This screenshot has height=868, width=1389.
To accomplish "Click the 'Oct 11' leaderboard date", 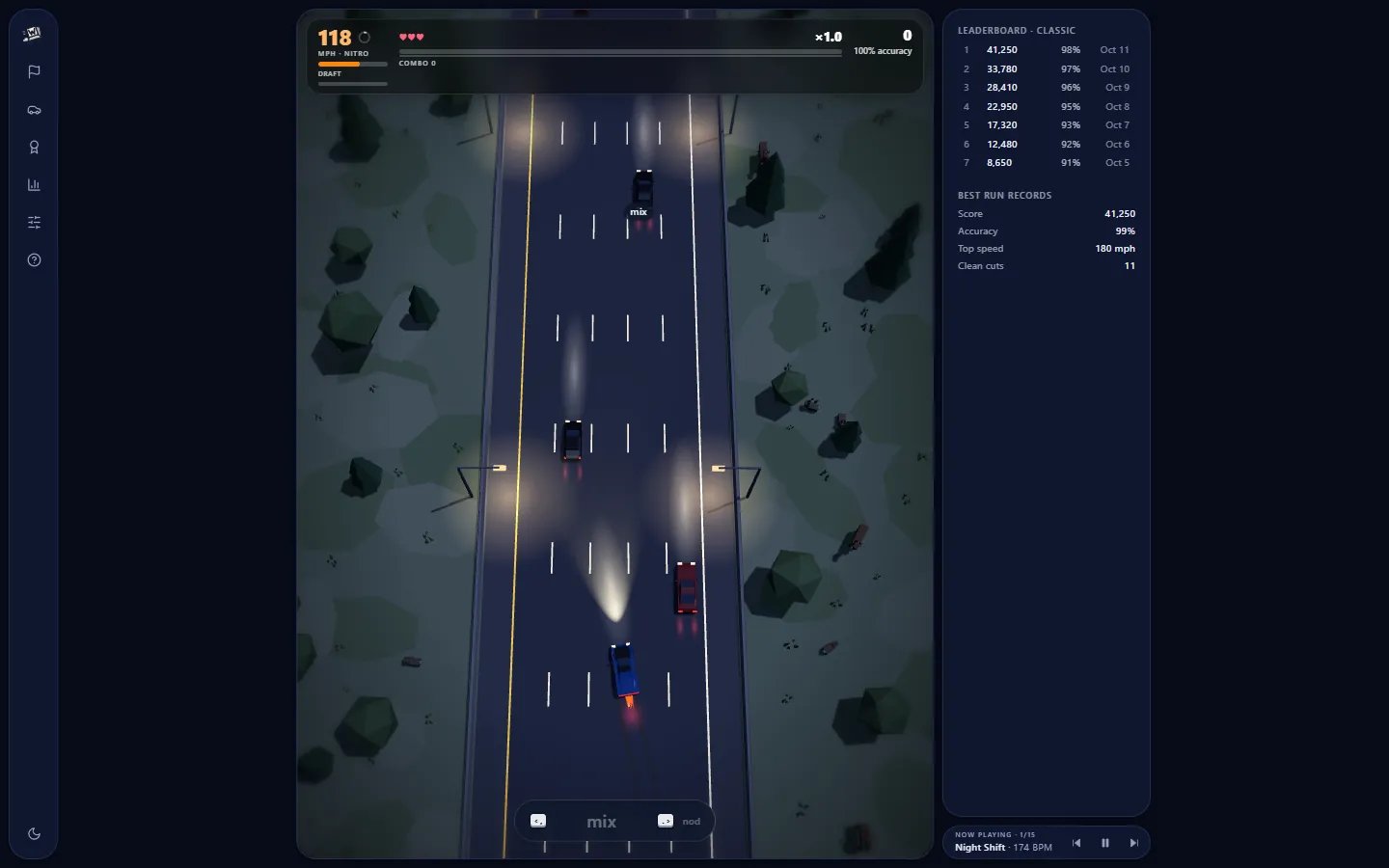I will pos(1115,50).
